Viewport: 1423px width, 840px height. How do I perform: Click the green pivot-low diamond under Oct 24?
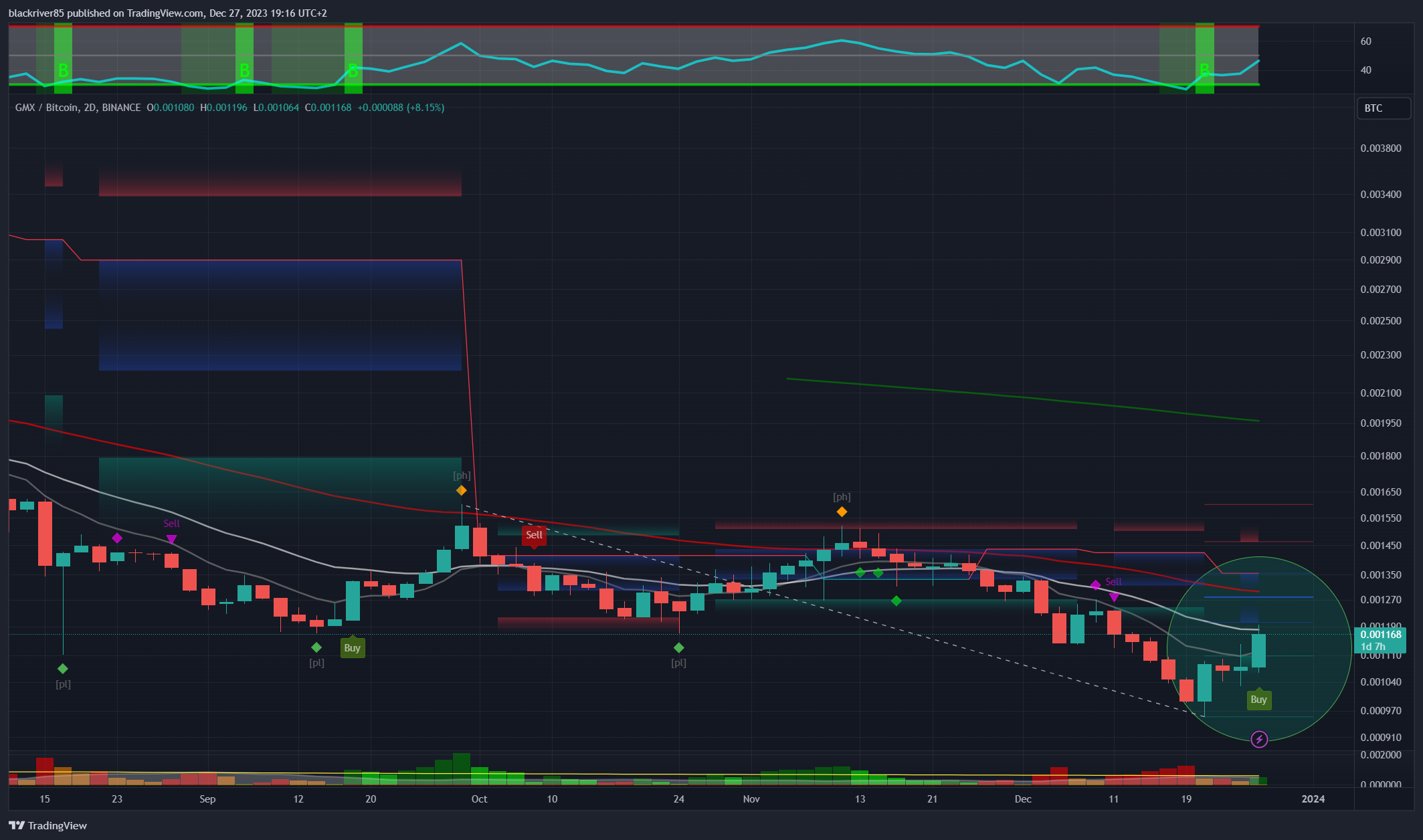(679, 647)
